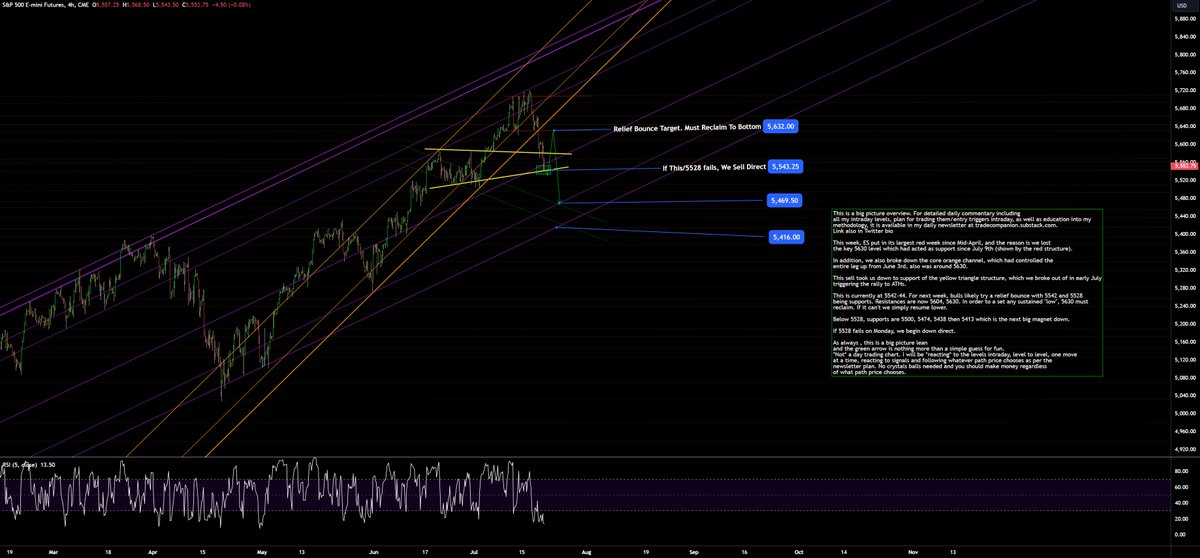Click the Jun label on the time axis
1200x558 pixels.
pyautogui.click(x=375, y=551)
